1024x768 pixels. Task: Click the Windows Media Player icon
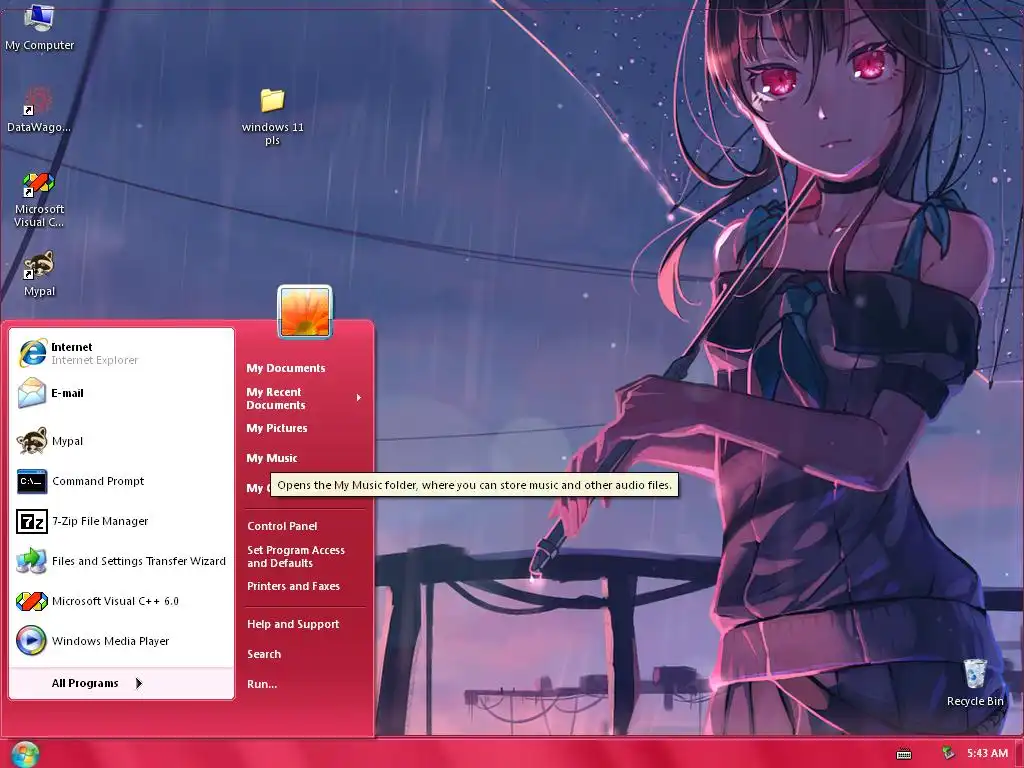(x=32, y=641)
